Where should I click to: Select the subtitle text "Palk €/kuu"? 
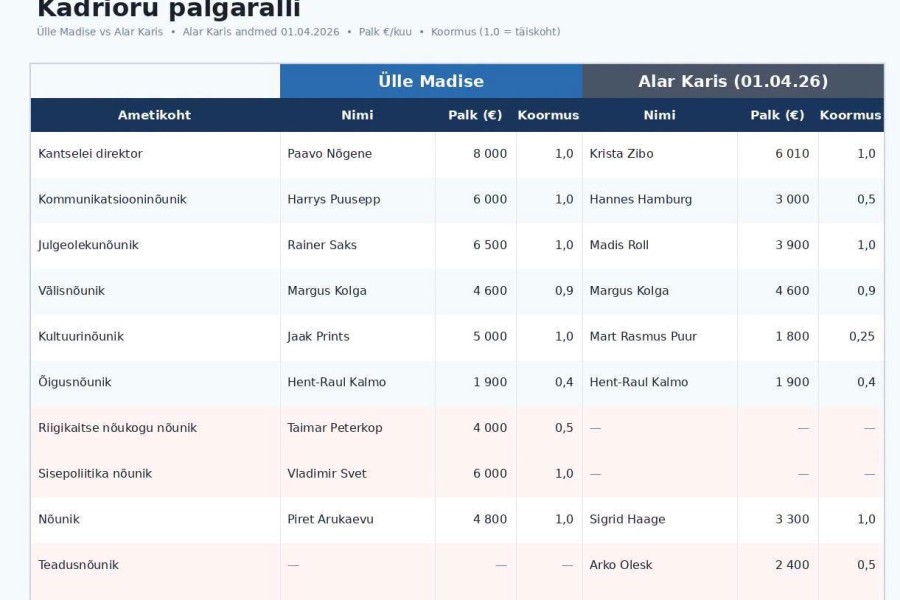coord(385,32)
